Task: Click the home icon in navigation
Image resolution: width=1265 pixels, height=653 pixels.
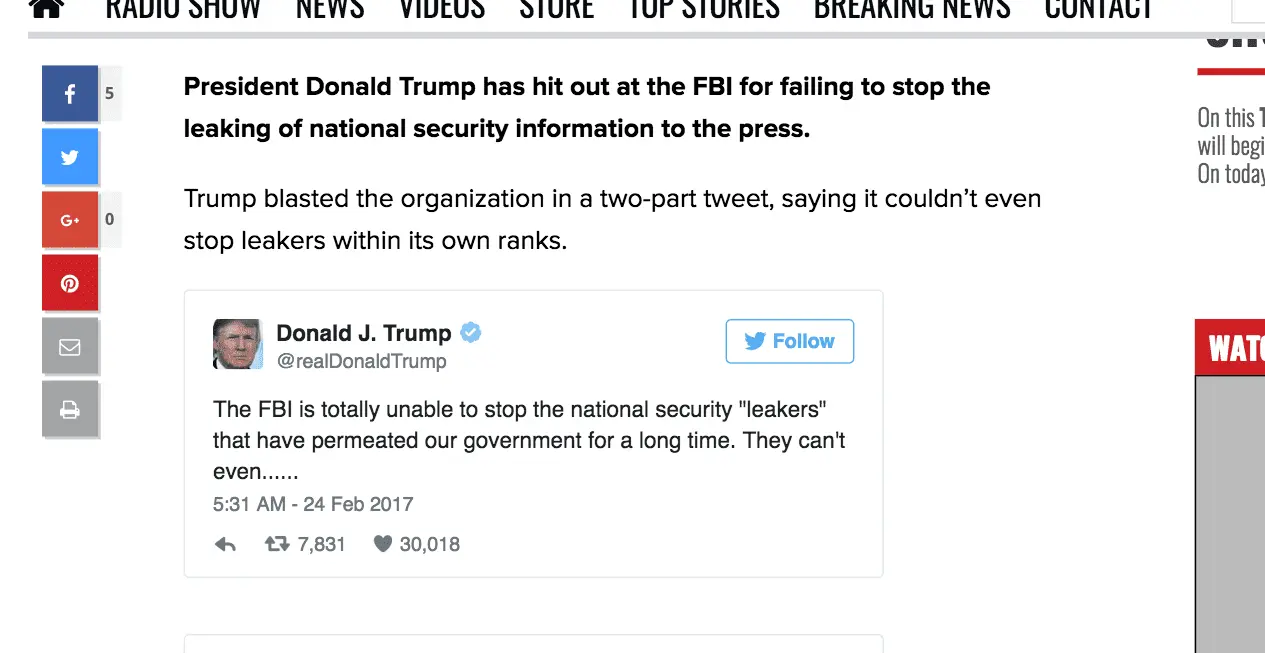Action: (x=46, y=8)
